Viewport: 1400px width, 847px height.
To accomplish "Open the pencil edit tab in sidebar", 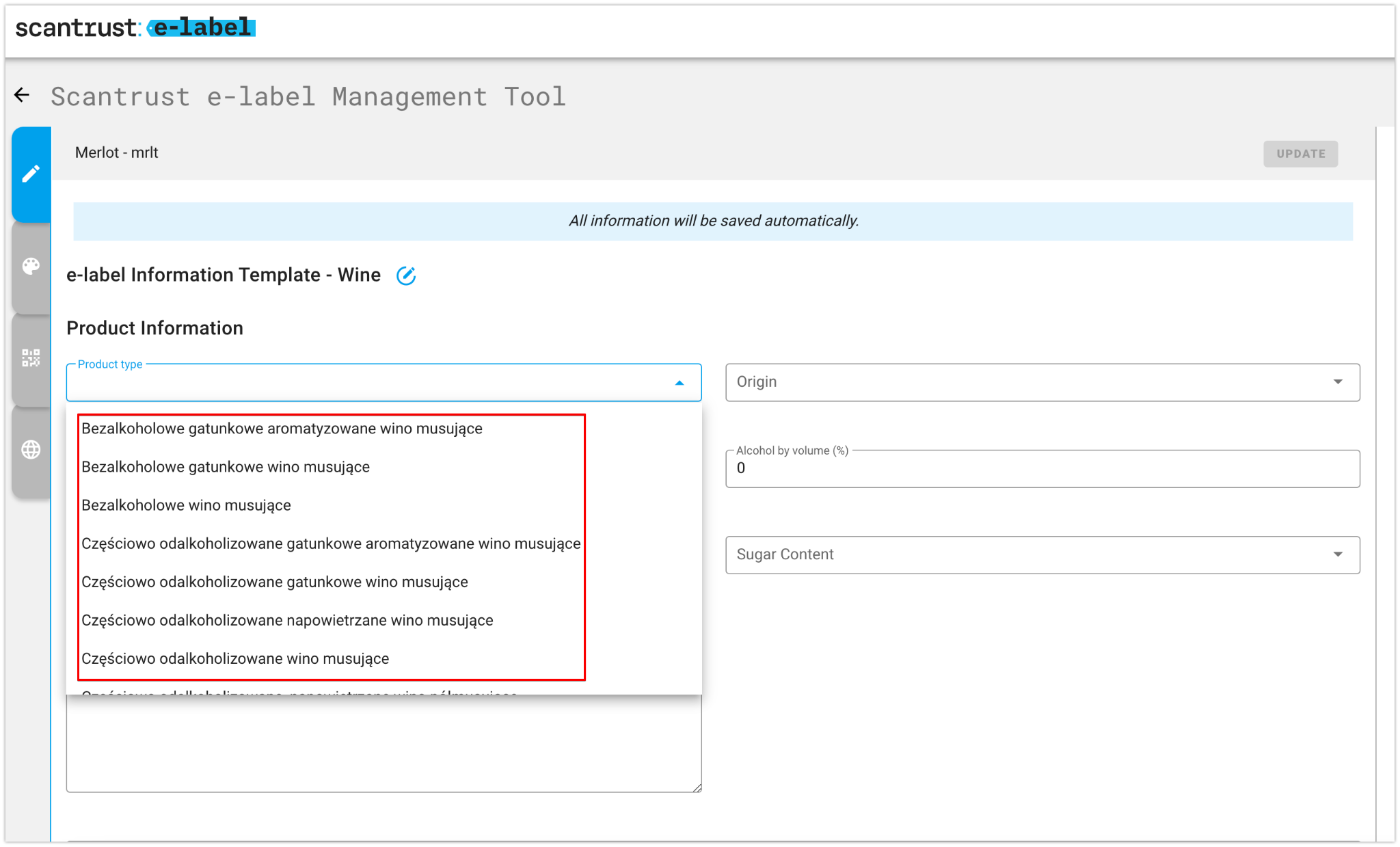I will coord(31,174).
